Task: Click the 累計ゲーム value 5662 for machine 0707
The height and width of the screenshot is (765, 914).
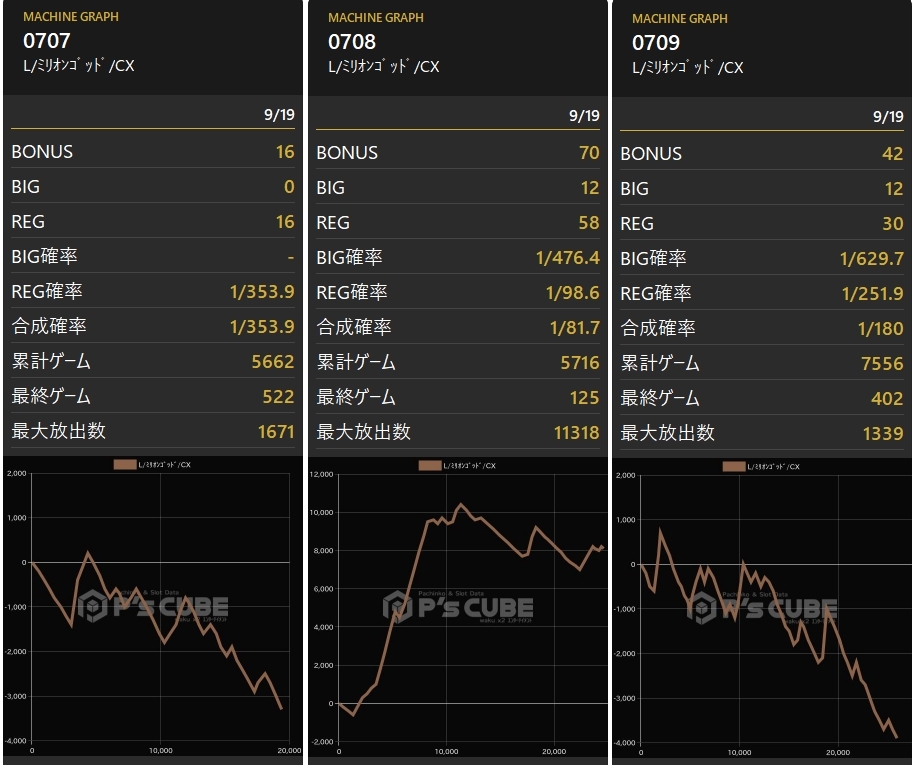Action: [x=273, y=362]
